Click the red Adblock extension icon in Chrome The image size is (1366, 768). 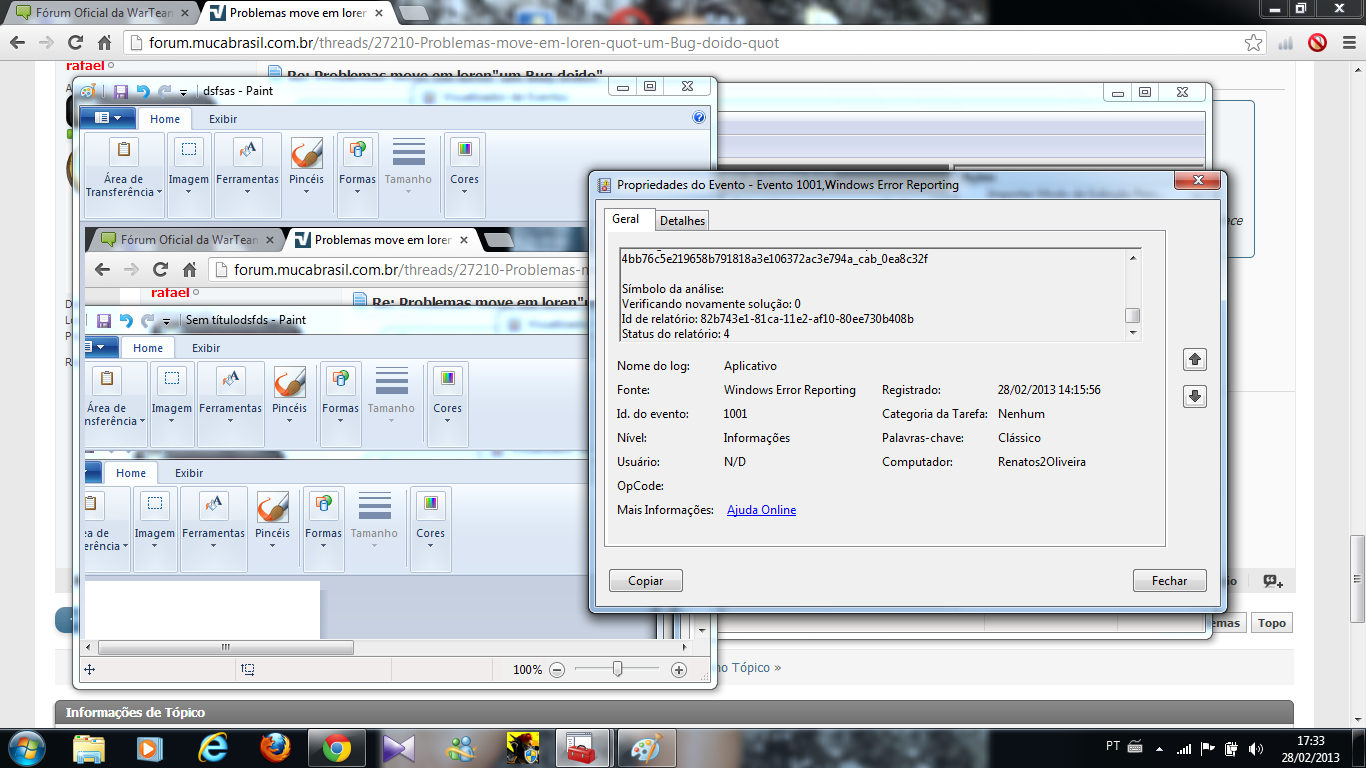pyautogui.click(x=1317, y=43)
